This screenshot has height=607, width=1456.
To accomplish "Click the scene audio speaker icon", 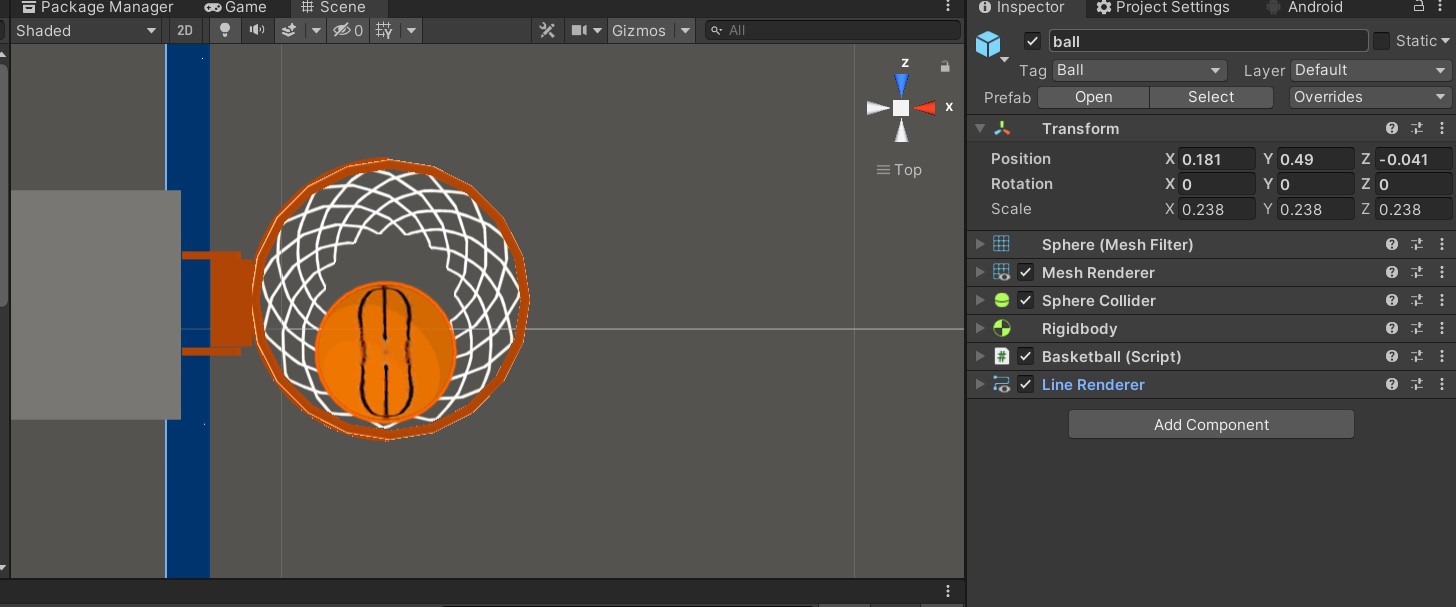I will (256, 30).
